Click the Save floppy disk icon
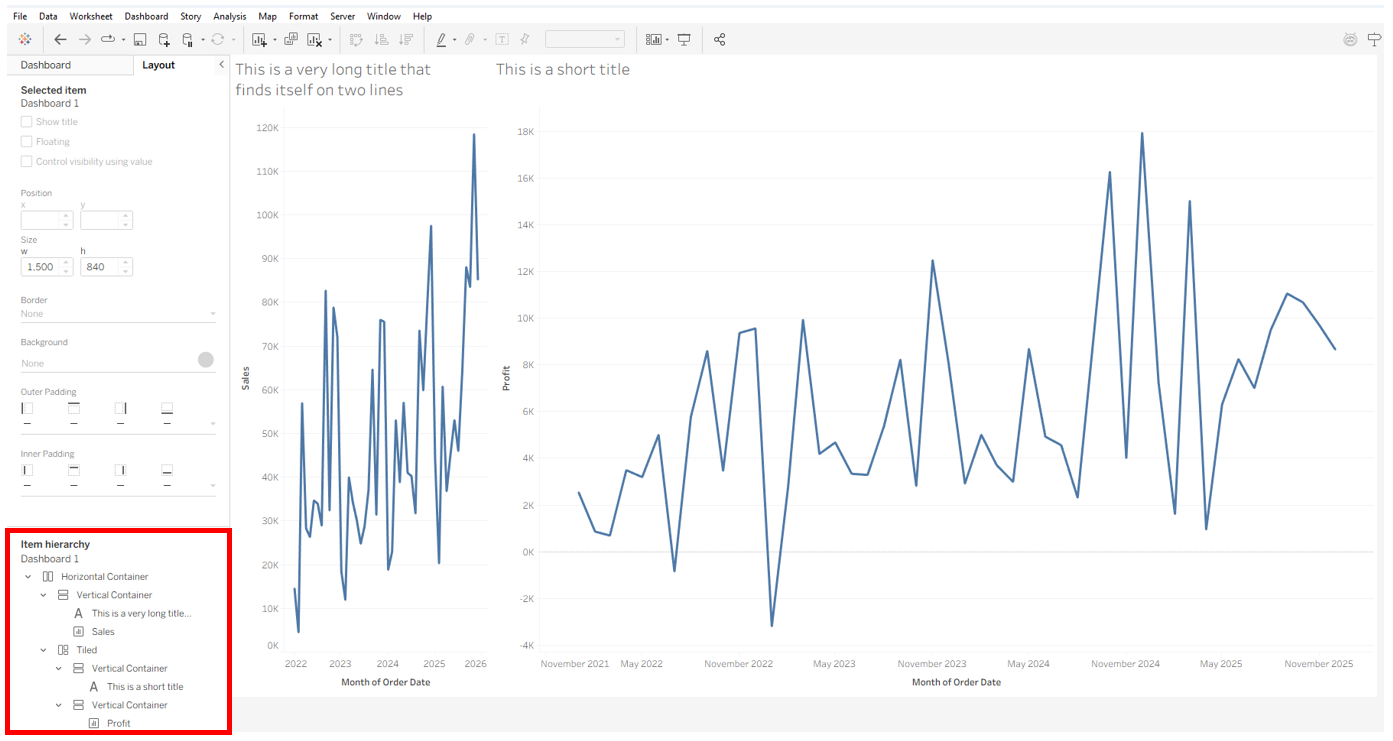 [140, 39]
